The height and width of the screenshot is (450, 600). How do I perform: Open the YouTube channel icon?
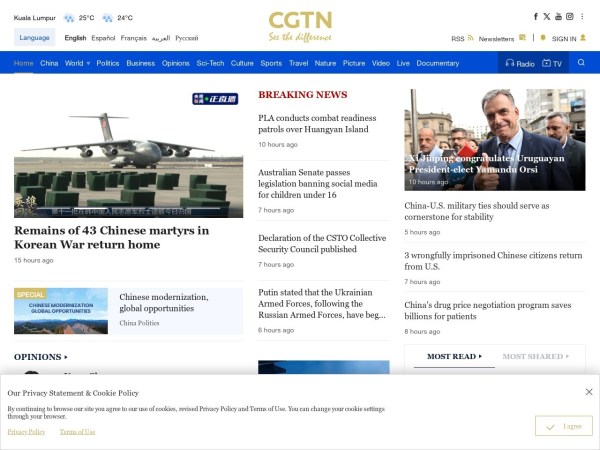click(x=558, y=17)
